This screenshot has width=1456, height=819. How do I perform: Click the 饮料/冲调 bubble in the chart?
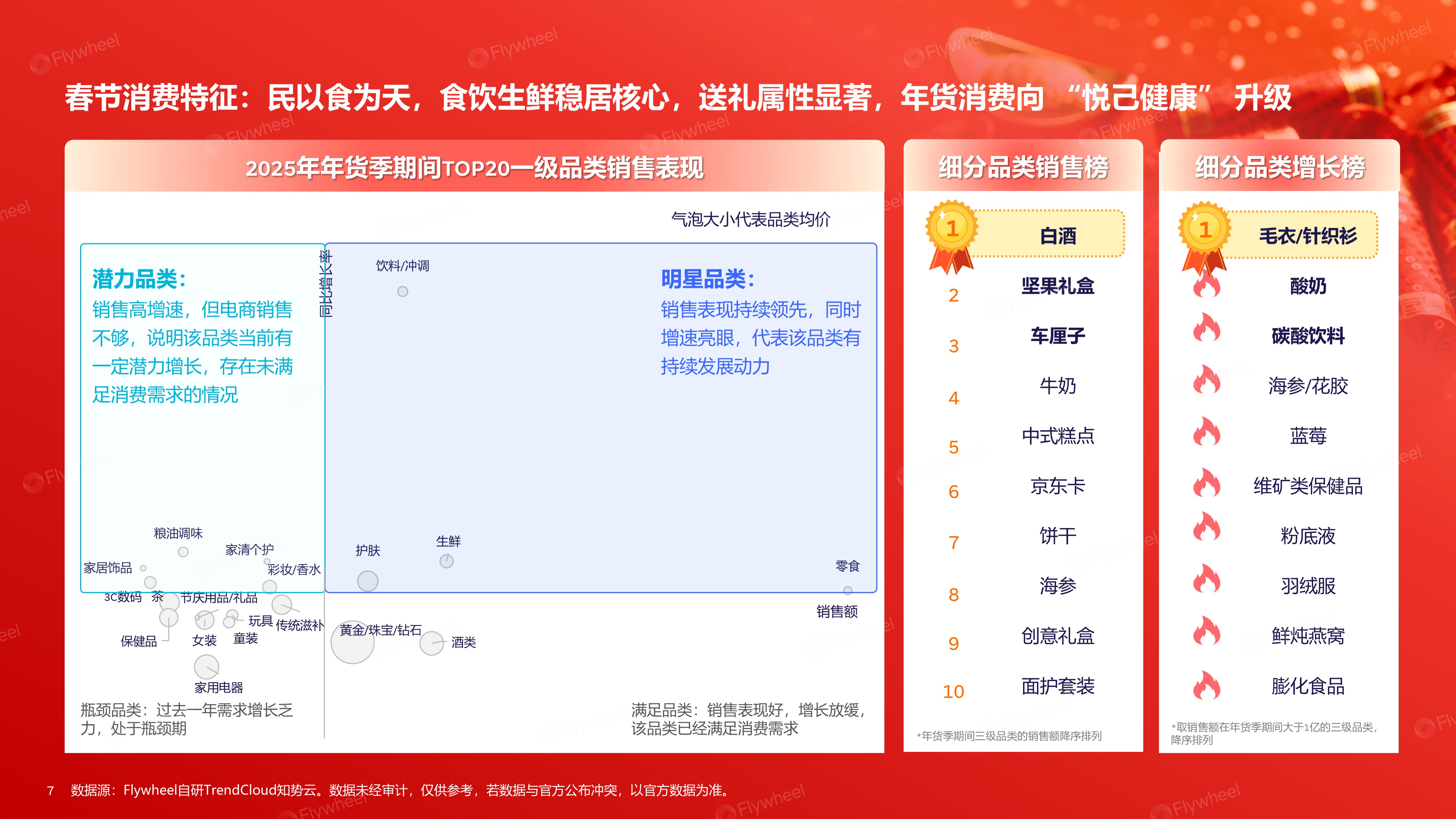point(402,292)
